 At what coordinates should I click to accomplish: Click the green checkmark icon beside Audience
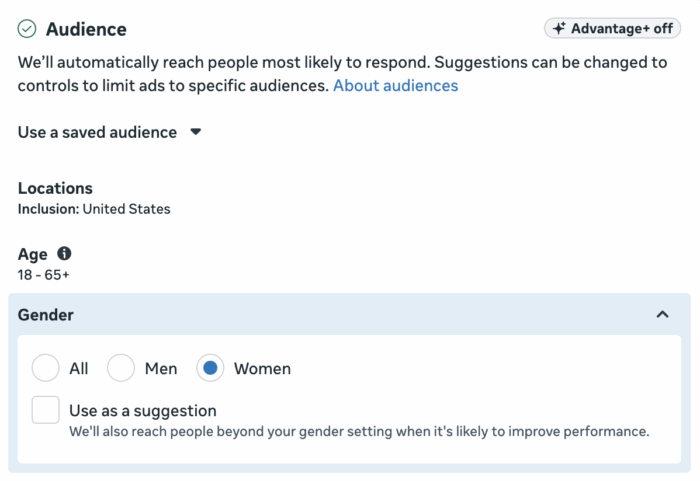click(27, 29)
